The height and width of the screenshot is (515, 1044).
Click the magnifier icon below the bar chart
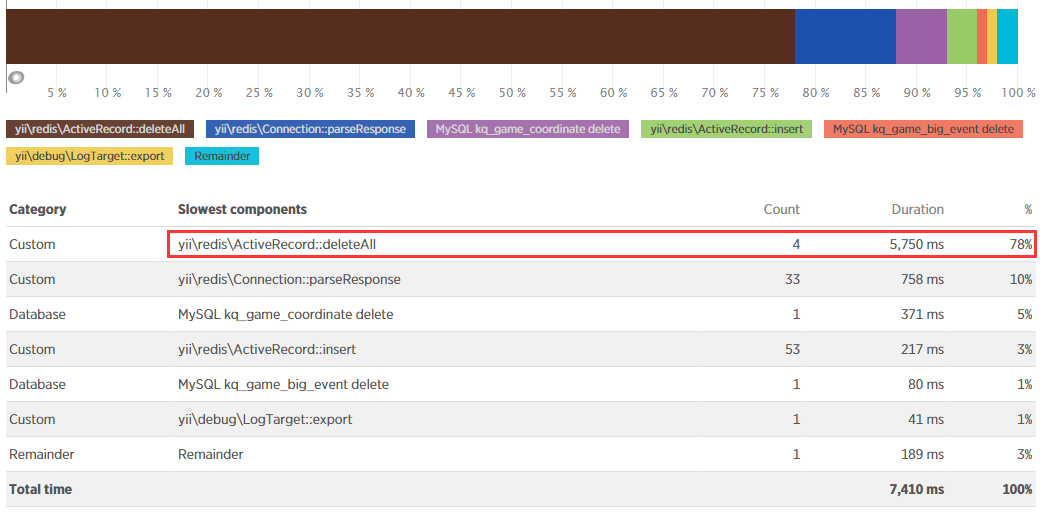pos(16,77)
